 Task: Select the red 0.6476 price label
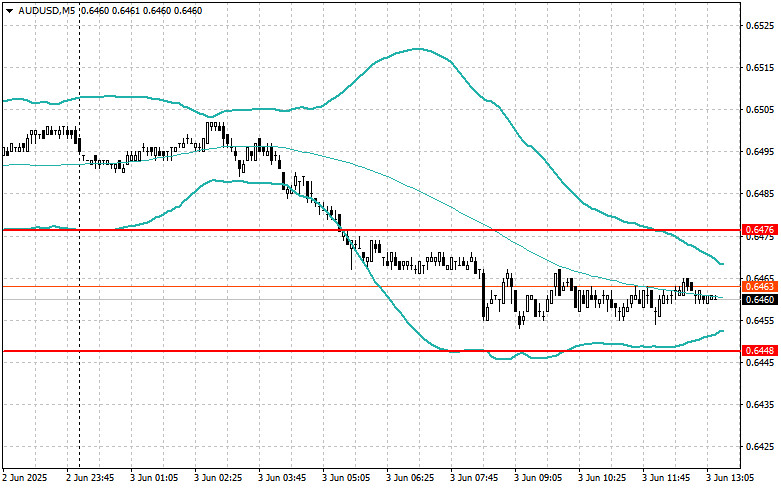760,230
